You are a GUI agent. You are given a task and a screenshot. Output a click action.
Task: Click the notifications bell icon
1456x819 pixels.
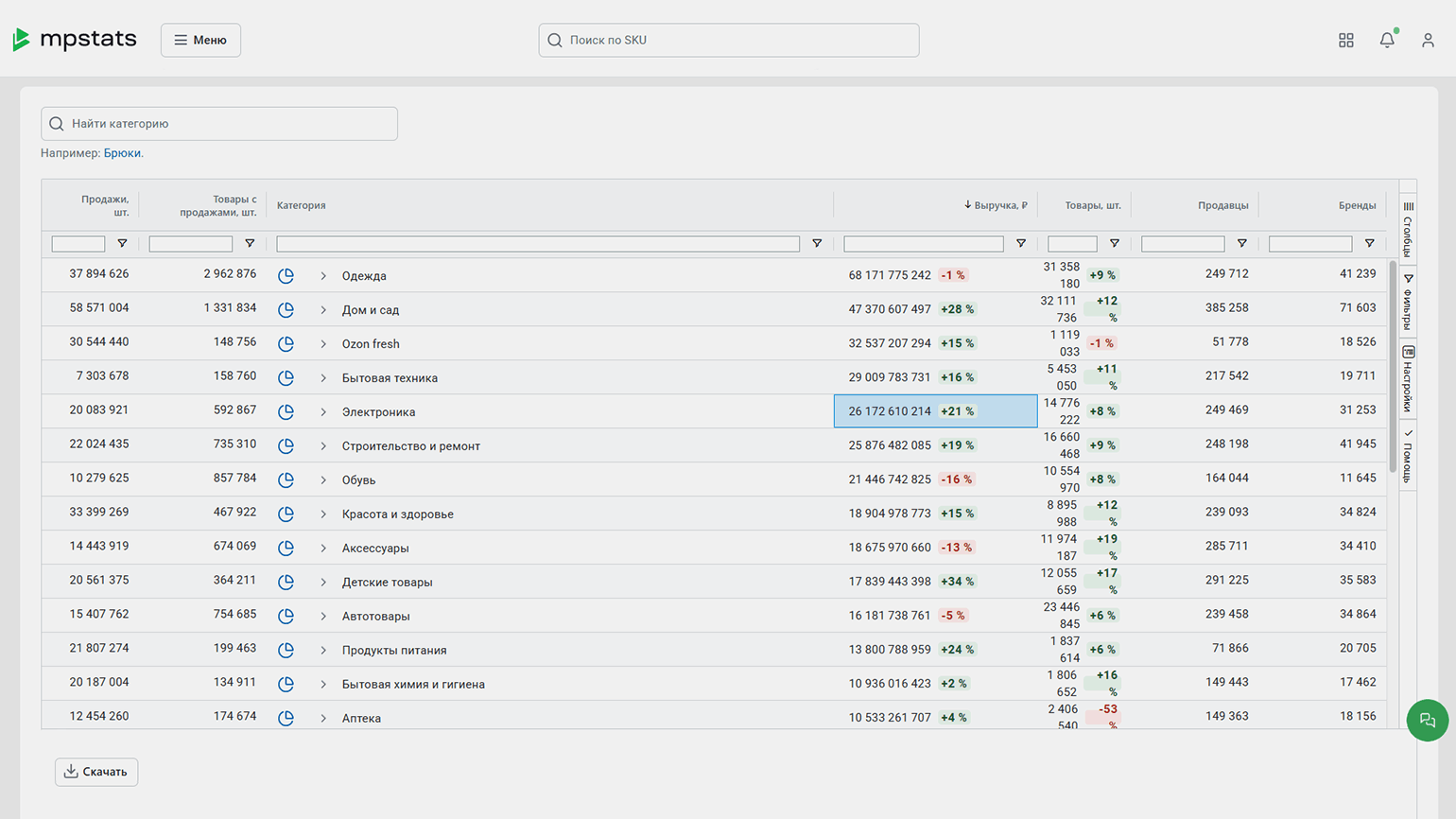[x=1386, y=40]
